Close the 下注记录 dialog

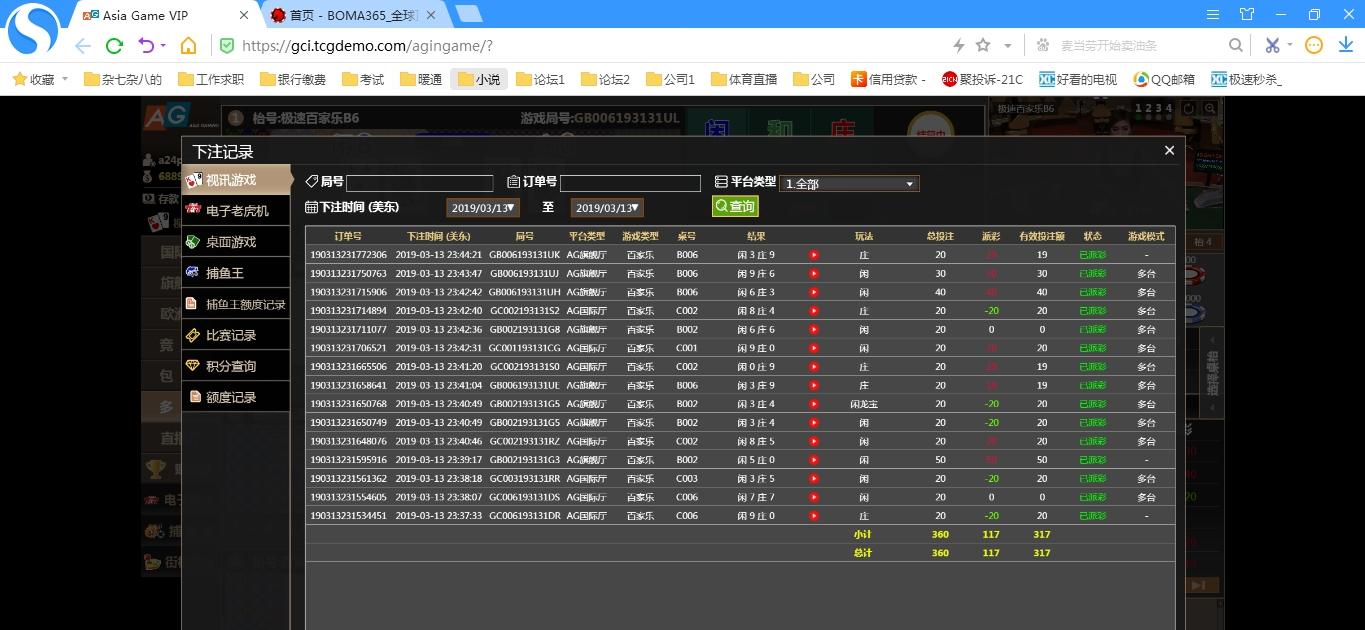click(x=1169, y=151)
